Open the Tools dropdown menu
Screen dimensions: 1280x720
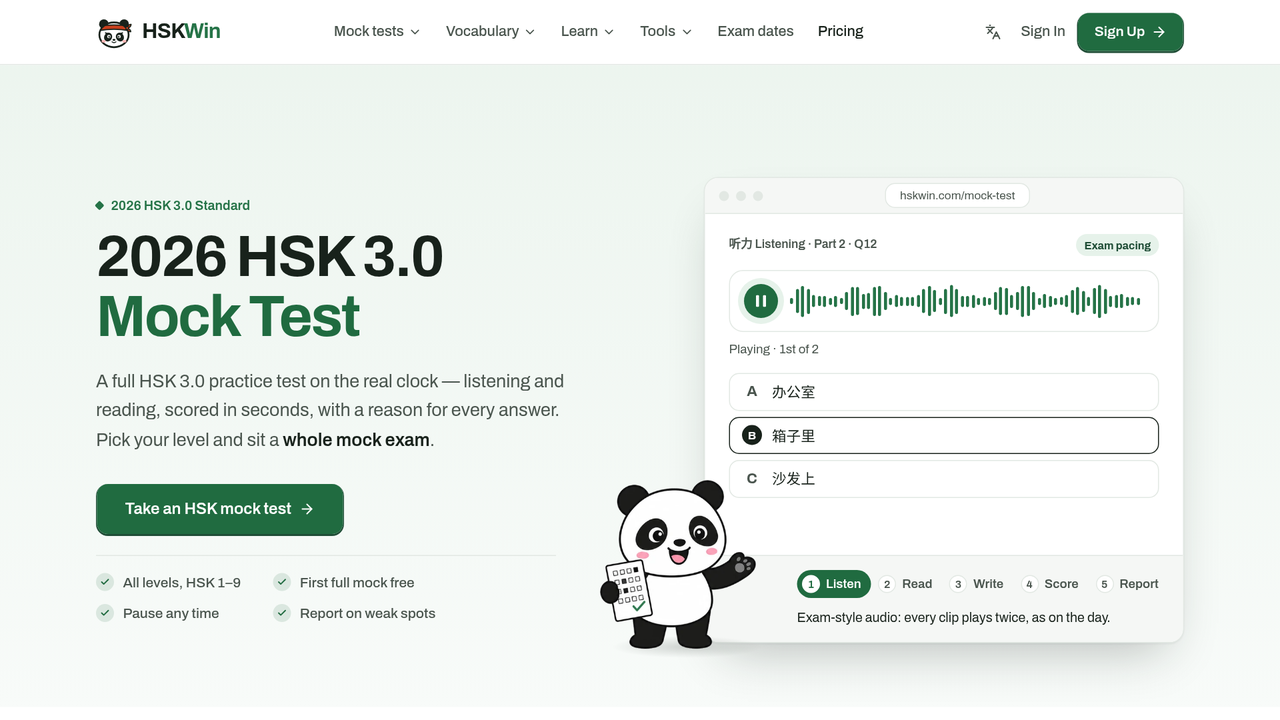(666, 32)
